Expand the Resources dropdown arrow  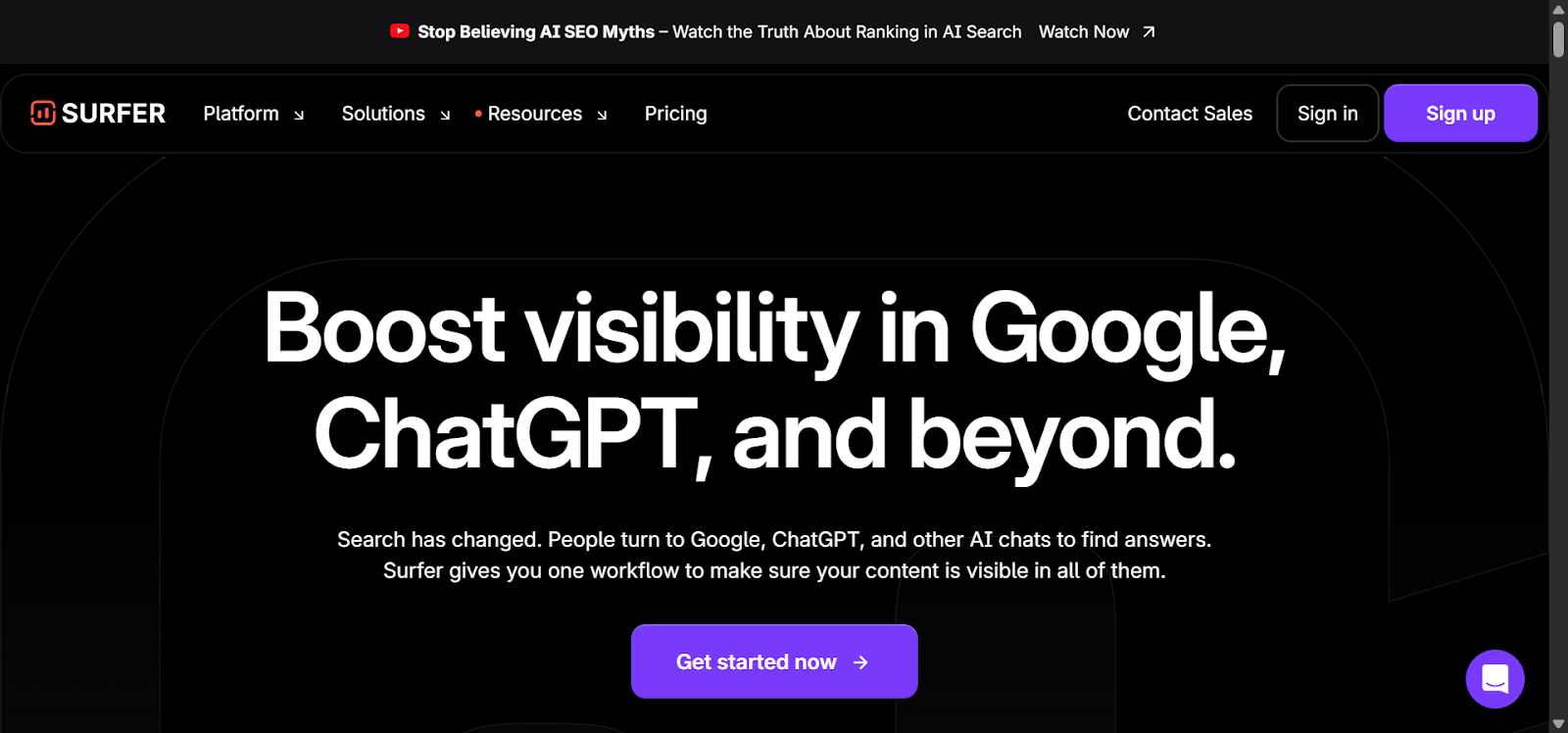click(602, 115)
